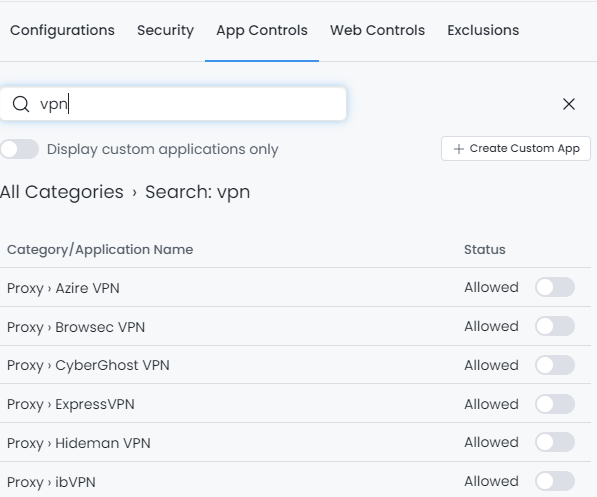Image resolution: width=597 pixels, height=497 pixels.
Task: Click into the vpn search field
Action: (x=173, y=104)
